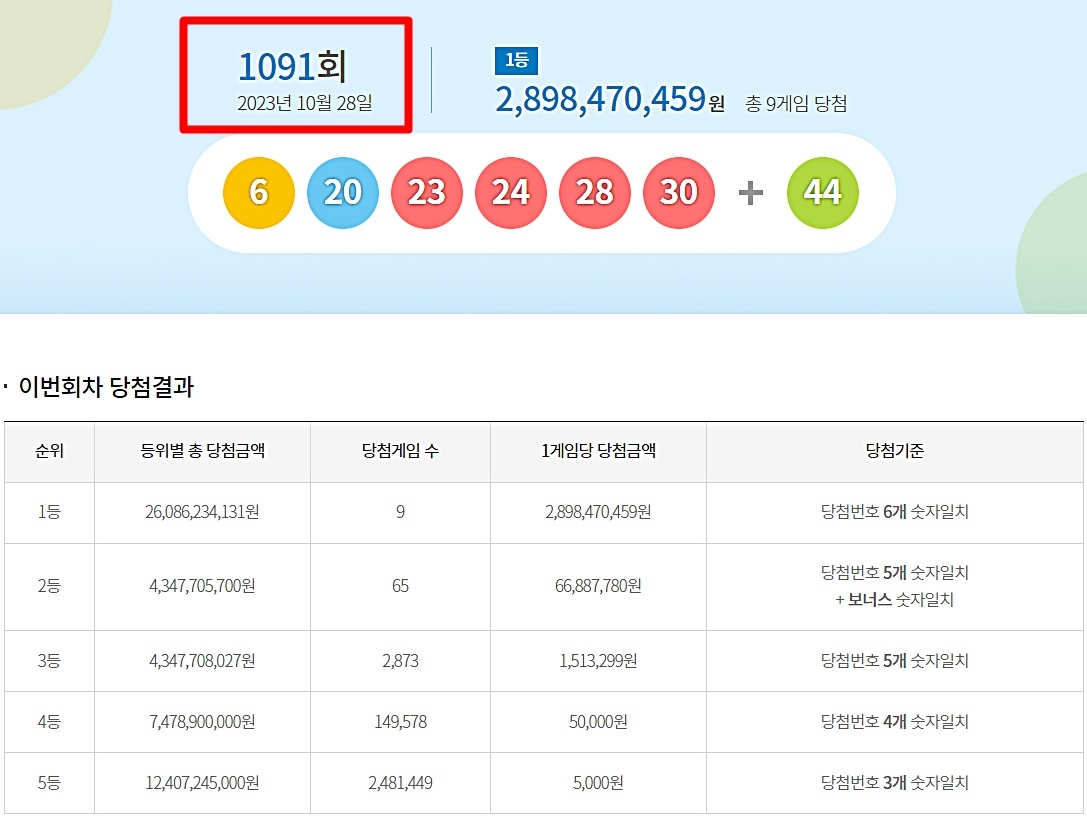Select top prize amount 2,898,470,459원

pyautogui.click(x=610, y=99)
